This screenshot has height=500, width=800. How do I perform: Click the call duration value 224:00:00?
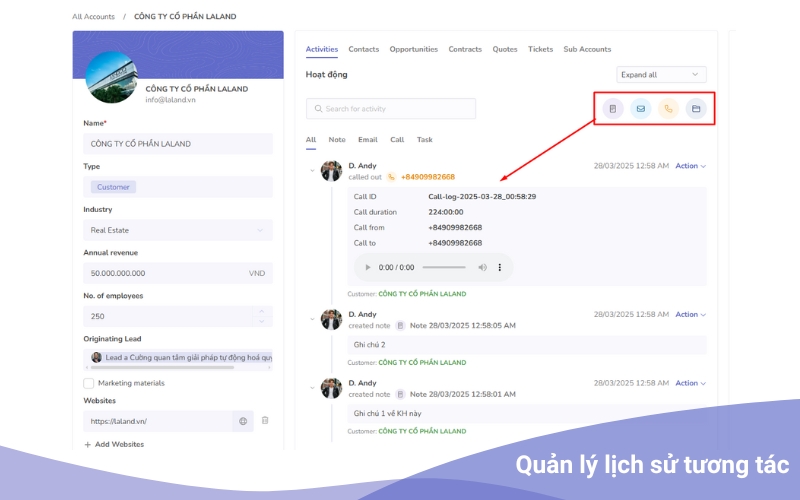446,212
